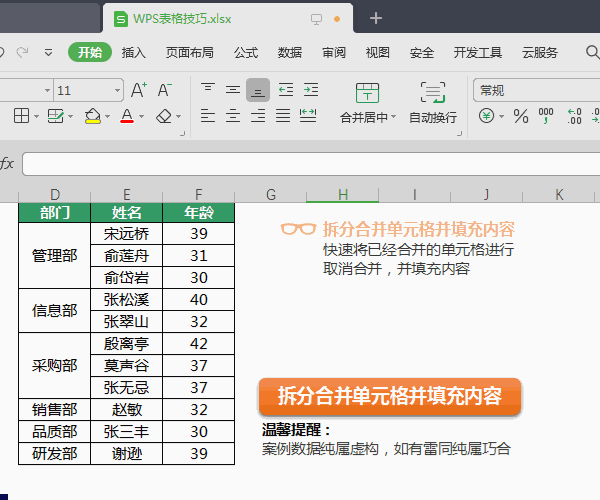The width and height of the screenshot is (600, 500).
Task: Select column H header
Action: pyautogui.click(x=342, y=195)
